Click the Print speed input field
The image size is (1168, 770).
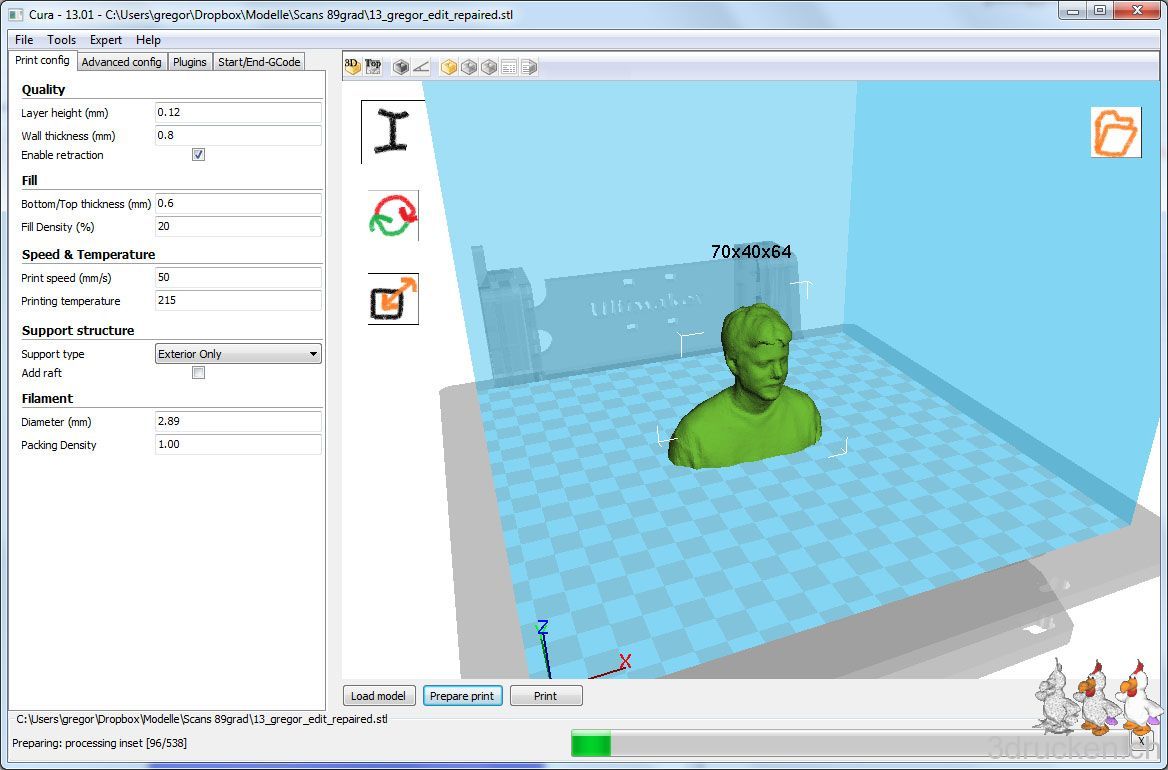(x=238, y=278)
